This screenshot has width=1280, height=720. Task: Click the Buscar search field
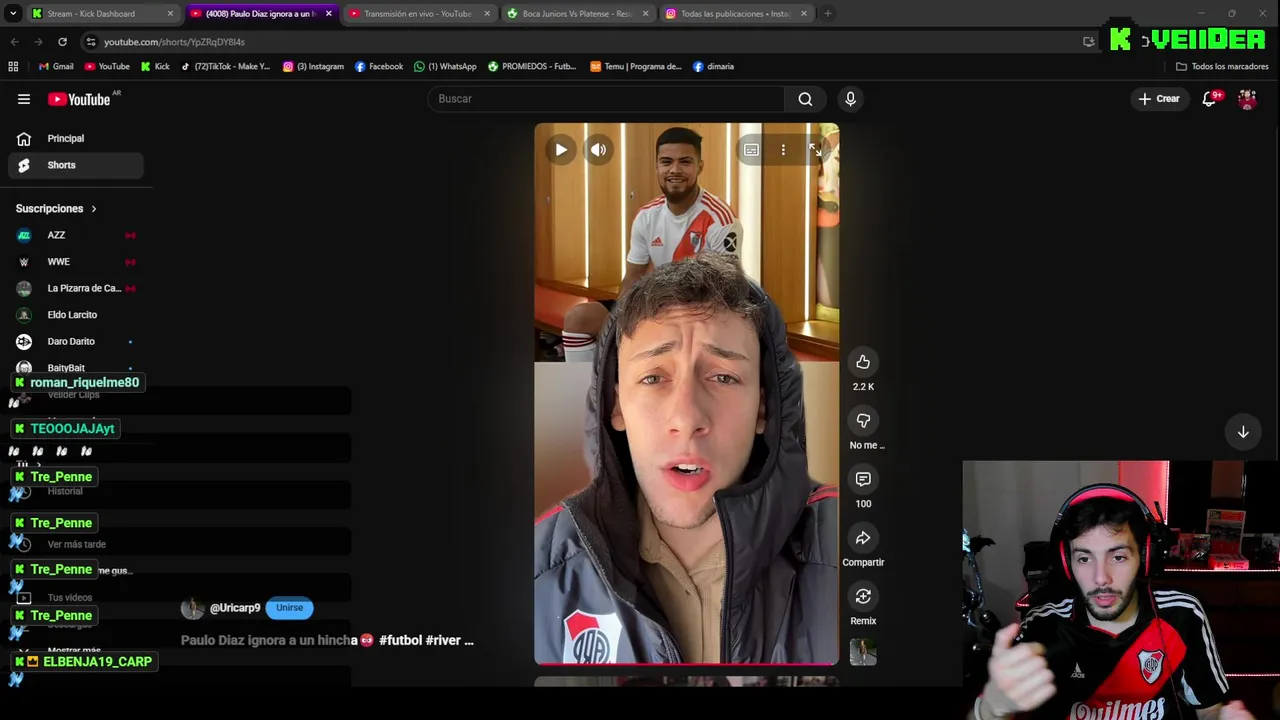607,99
